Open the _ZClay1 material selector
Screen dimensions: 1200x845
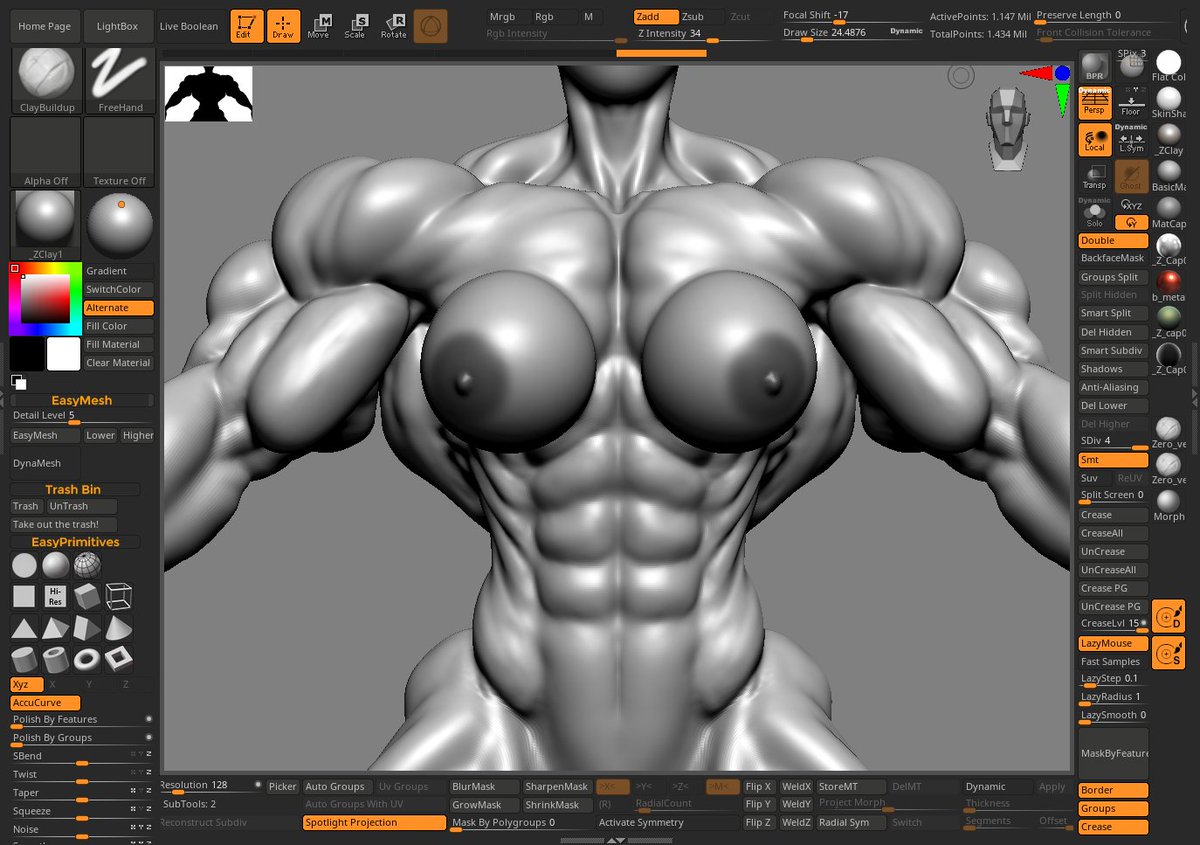[x=46, y=225]
